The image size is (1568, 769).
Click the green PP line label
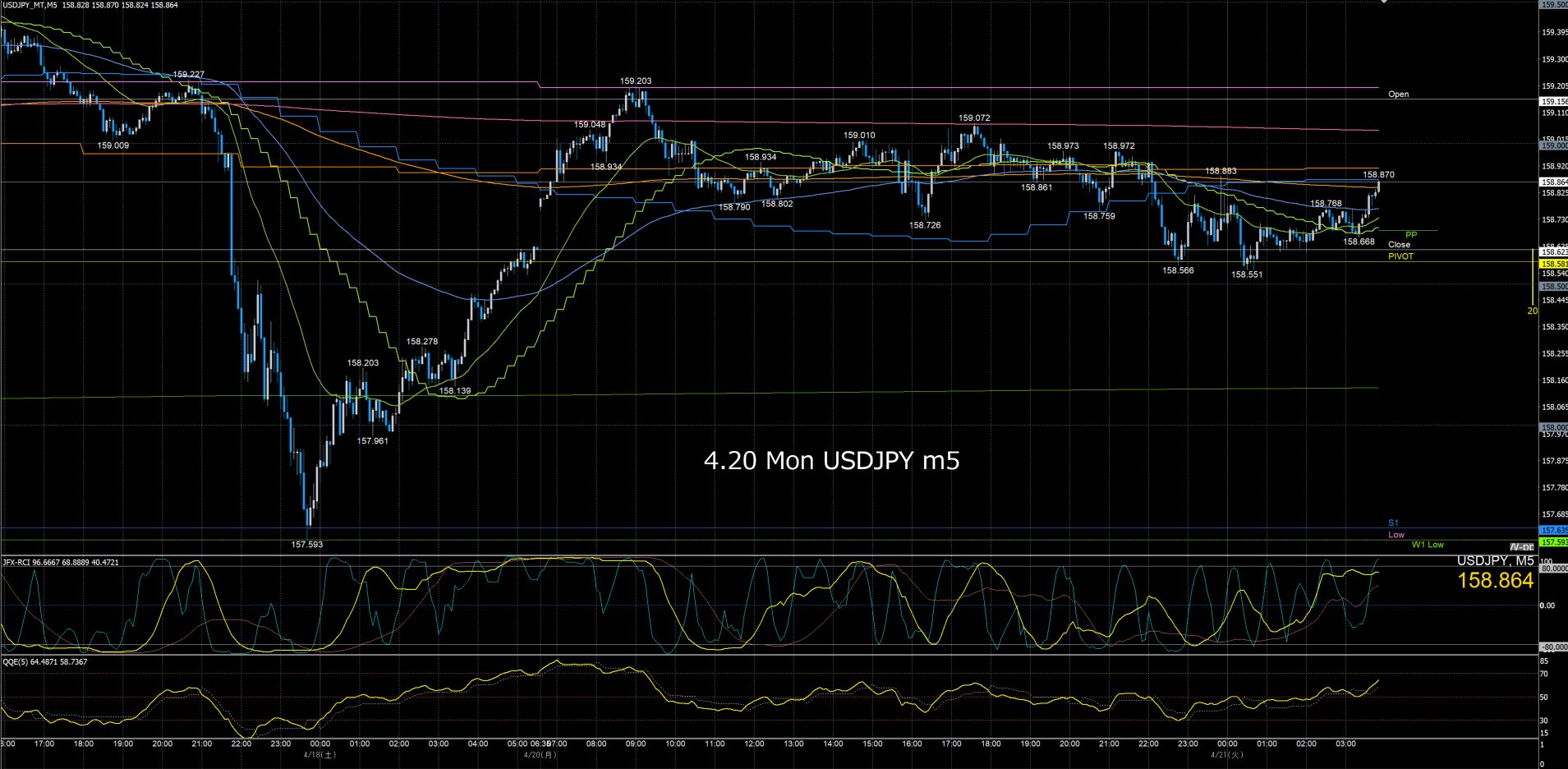click(1411, 235)
